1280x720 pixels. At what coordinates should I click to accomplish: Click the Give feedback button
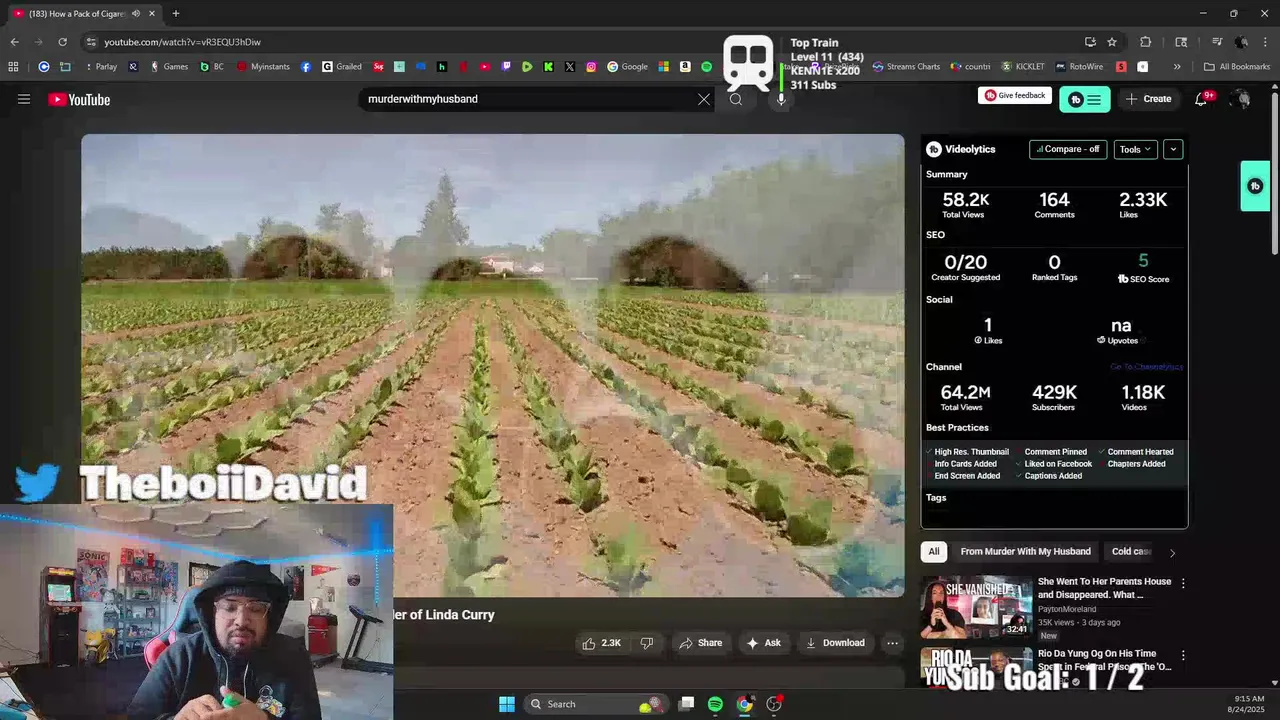pyautogui.click(x=1015, y=95)
